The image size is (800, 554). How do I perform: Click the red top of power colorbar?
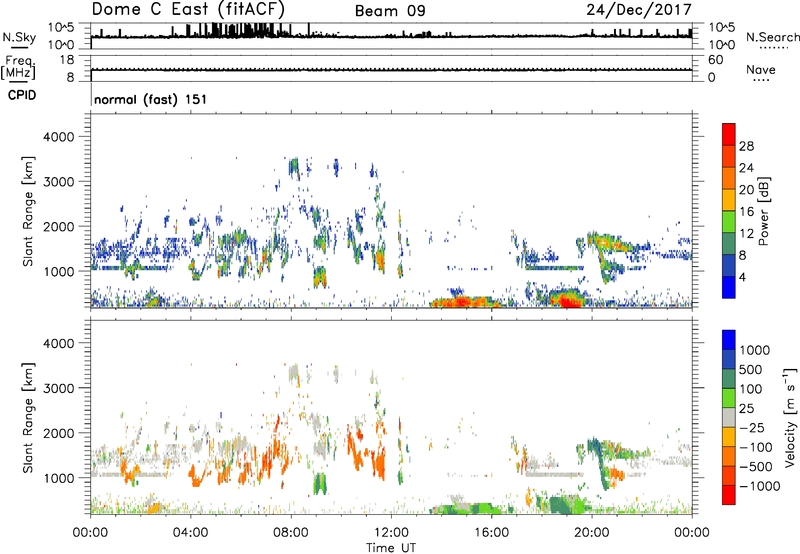(729, 134)
